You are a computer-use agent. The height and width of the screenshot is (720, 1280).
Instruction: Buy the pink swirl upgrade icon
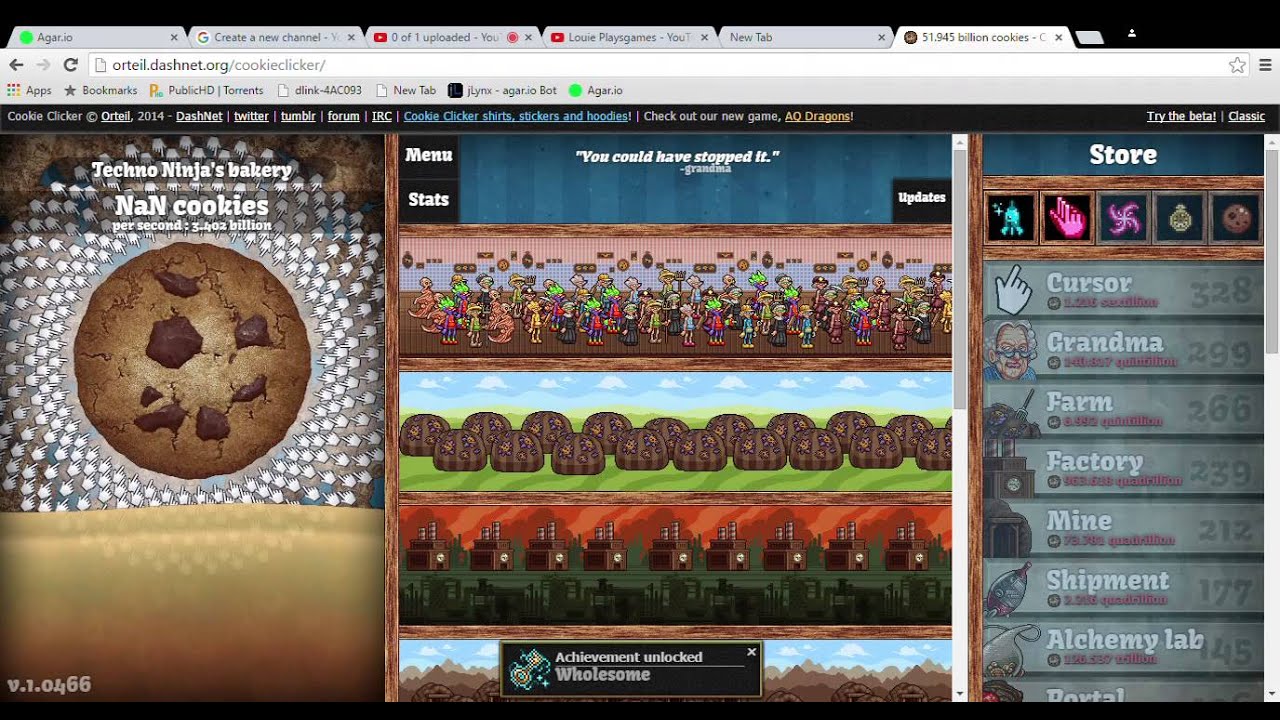[1123, 218]
